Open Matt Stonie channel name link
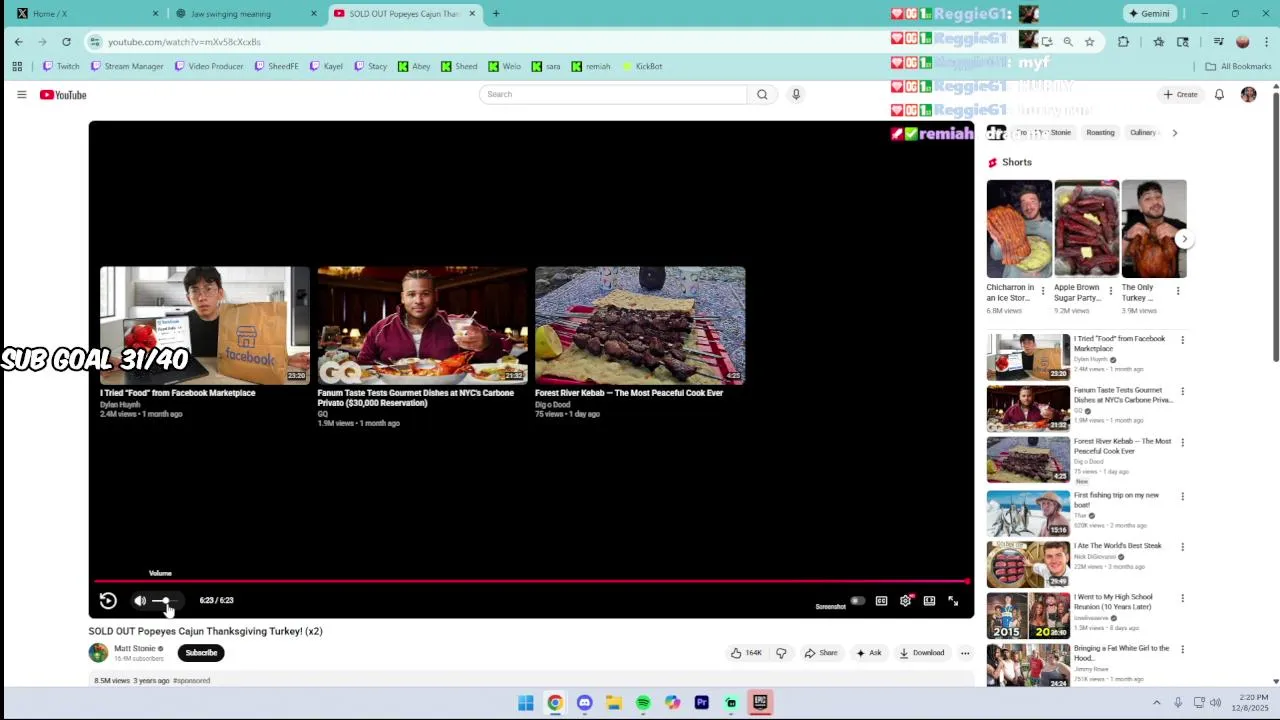The image size is (1280, 720). tap(135, 648)
